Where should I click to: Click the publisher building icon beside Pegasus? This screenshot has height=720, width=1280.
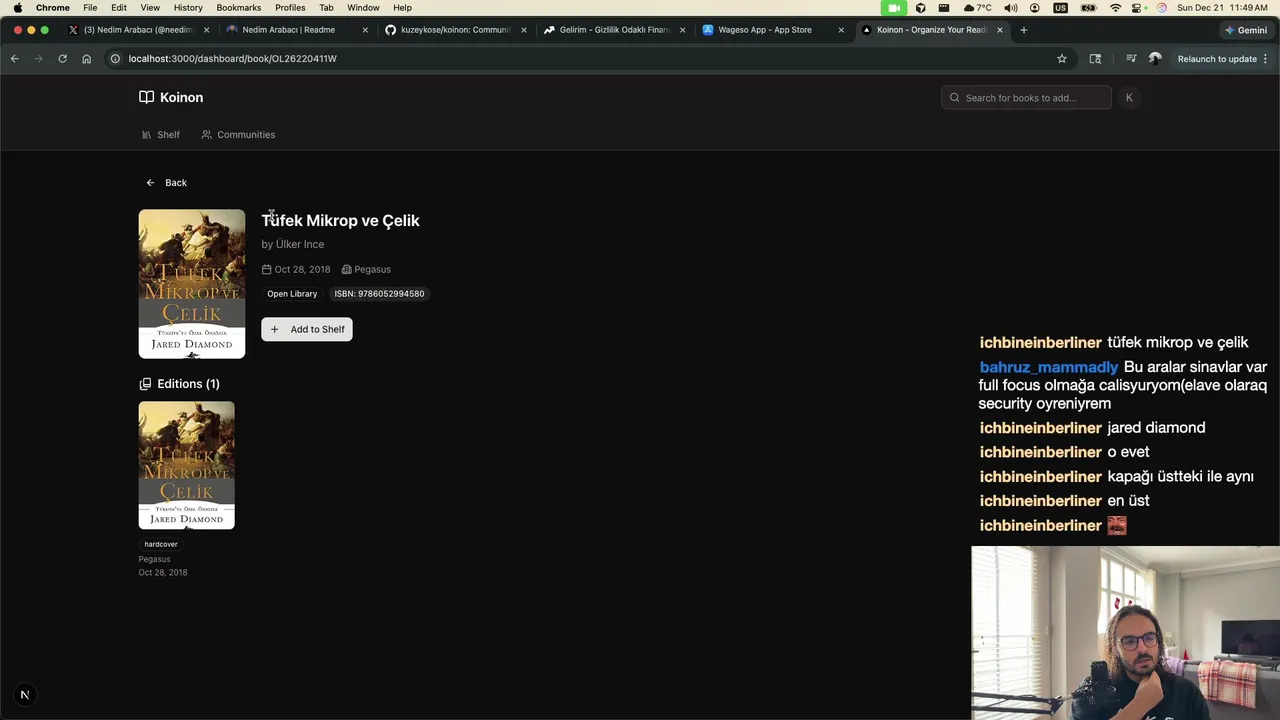click(346, 269)
